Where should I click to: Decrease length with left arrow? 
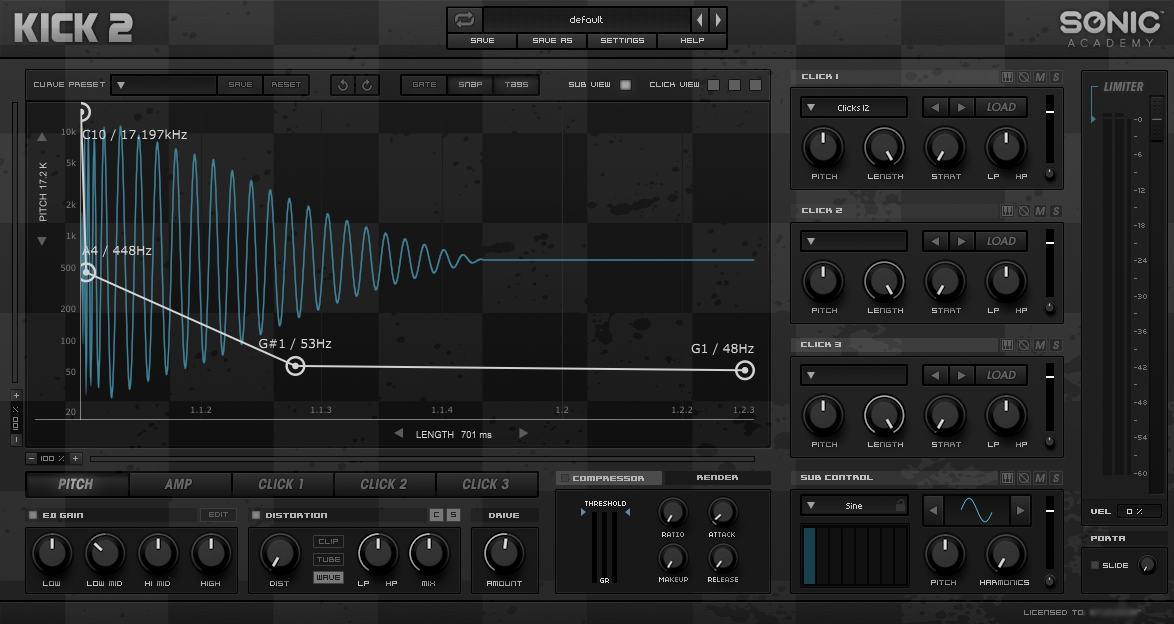click(398, 433)
